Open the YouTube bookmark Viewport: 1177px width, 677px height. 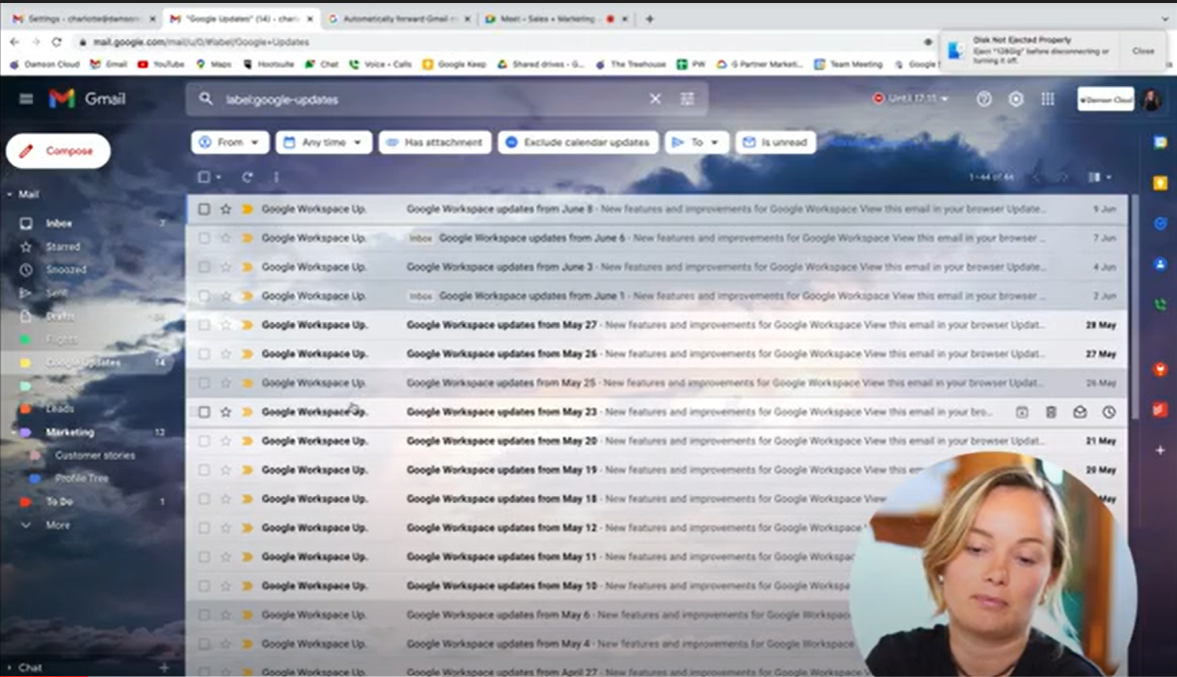coord(161,65)
